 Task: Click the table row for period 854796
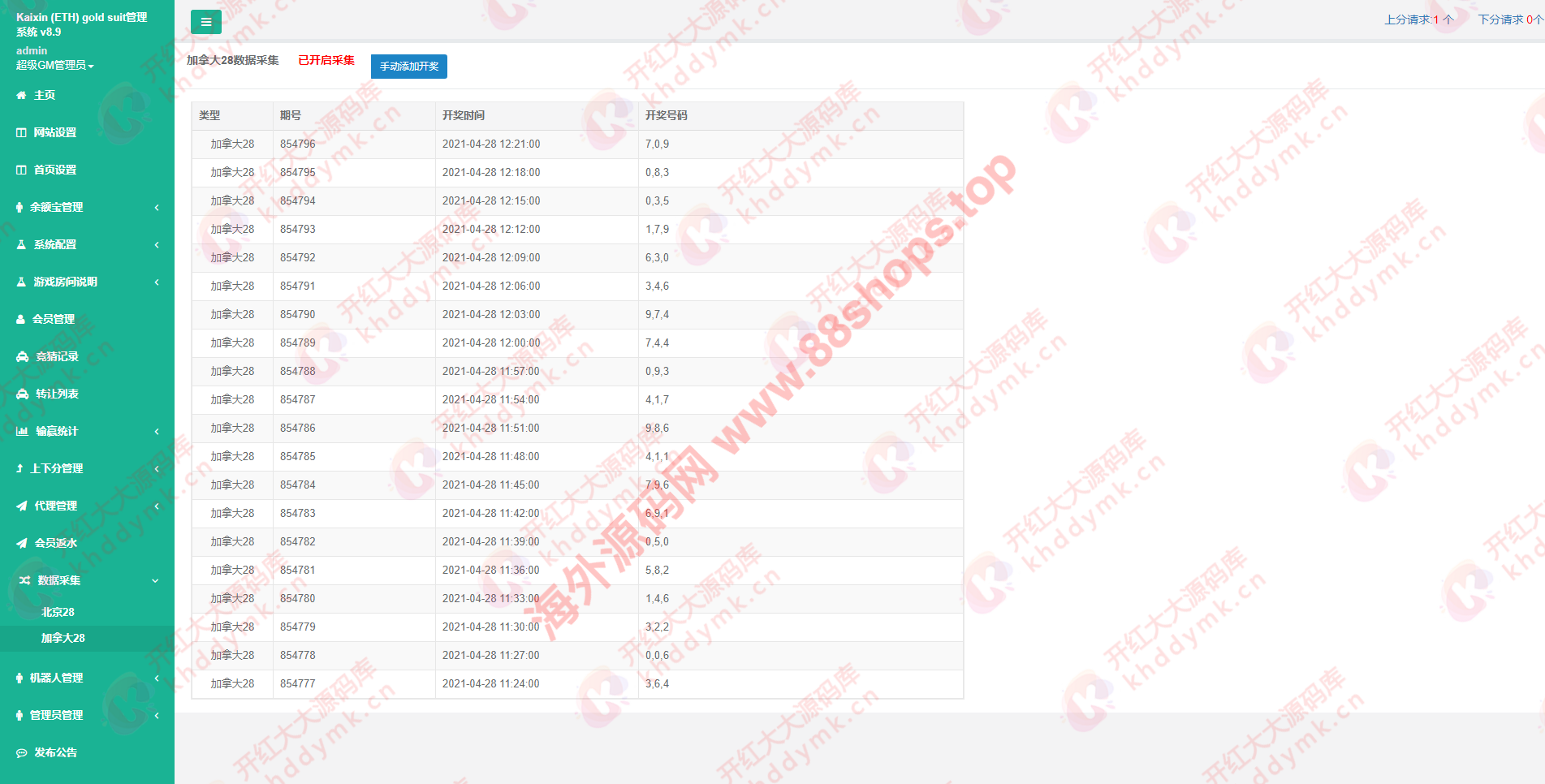pyautogui.click(x=576, y=144)
